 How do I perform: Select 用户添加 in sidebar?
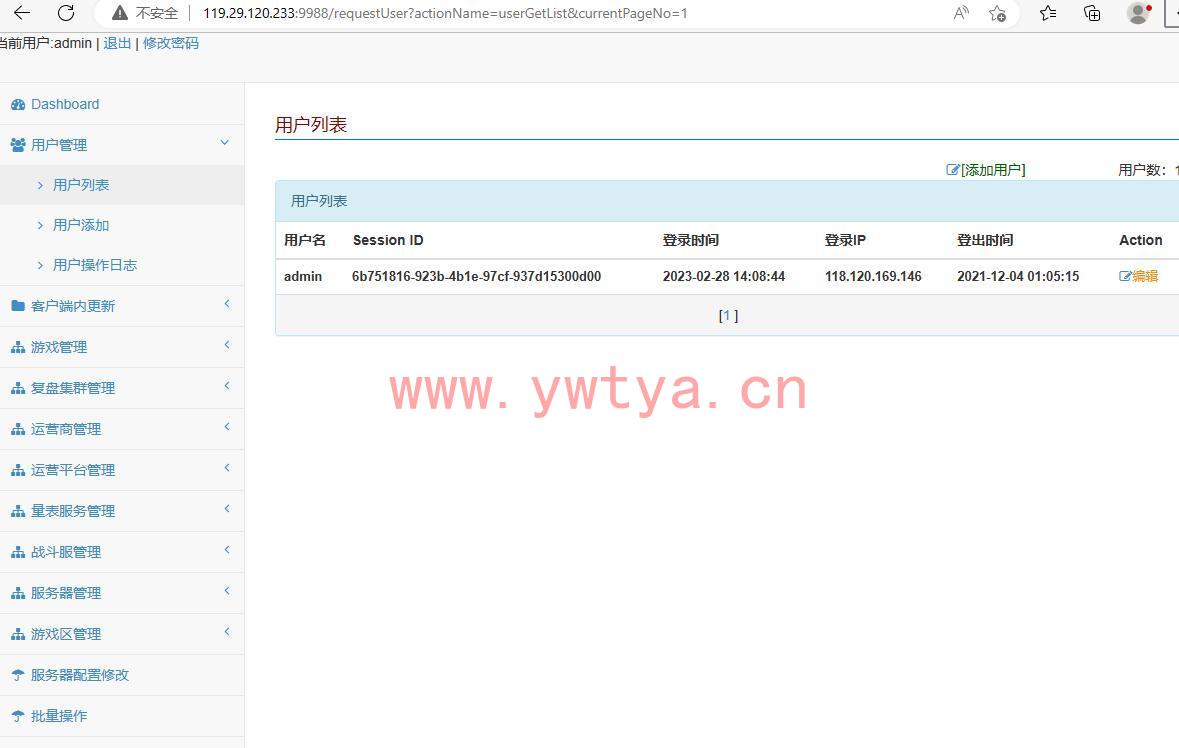point(81,225)
